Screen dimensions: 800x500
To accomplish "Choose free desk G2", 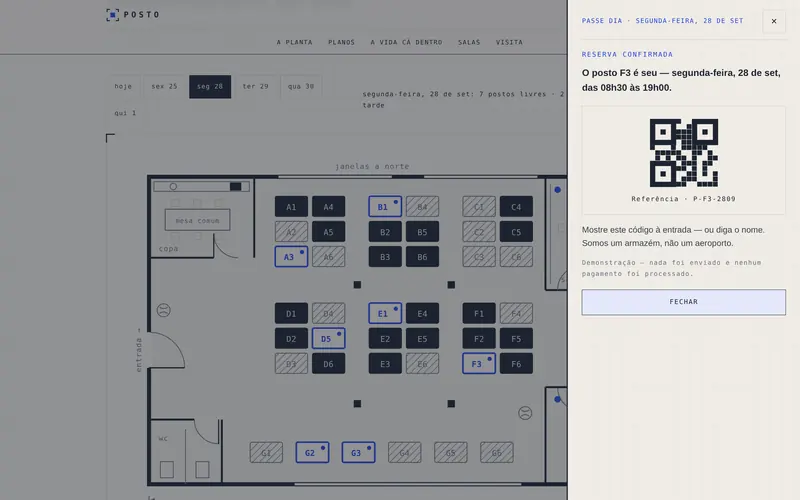I will pyautogui.click(x=312, y=453).
